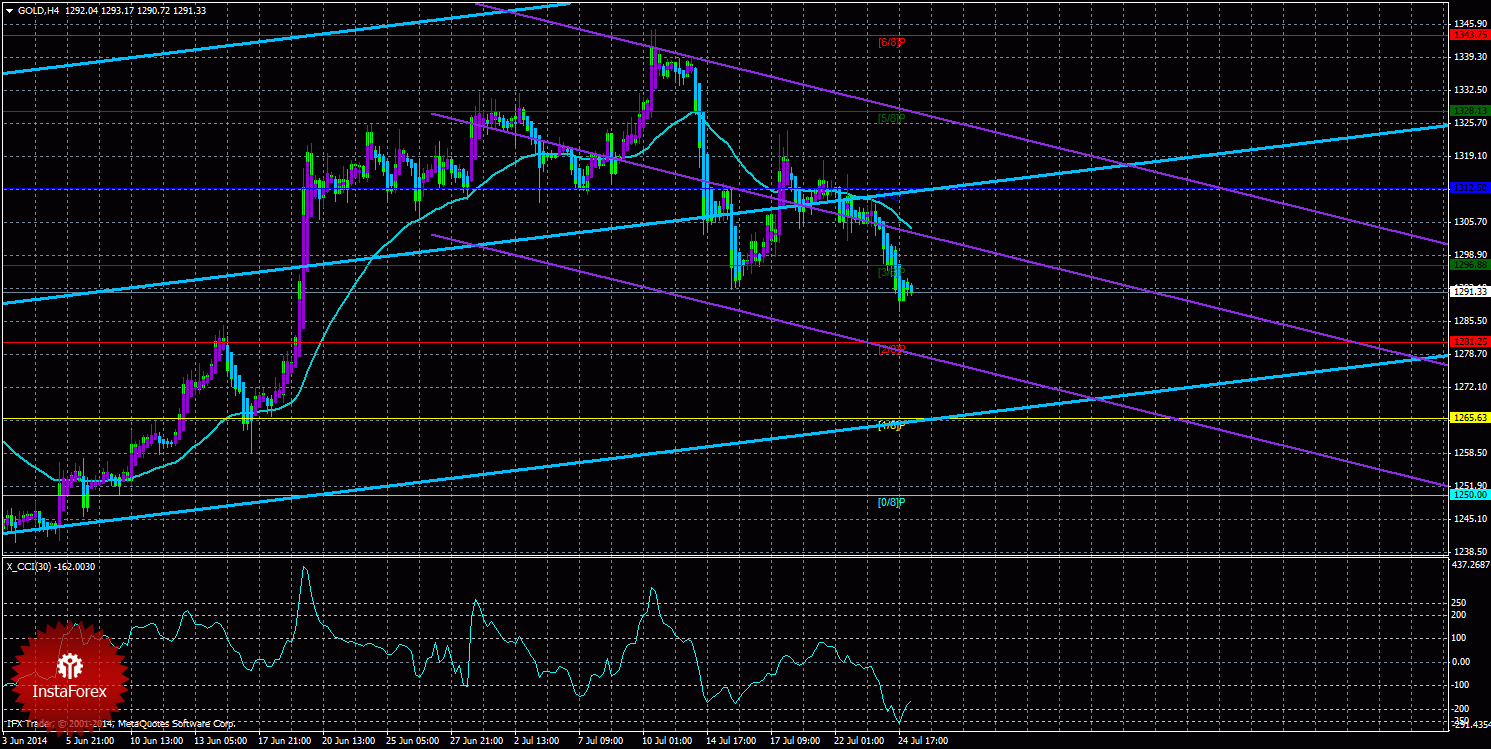
Task: Select the [6/8]P Murrey level label
Action: 891,42
